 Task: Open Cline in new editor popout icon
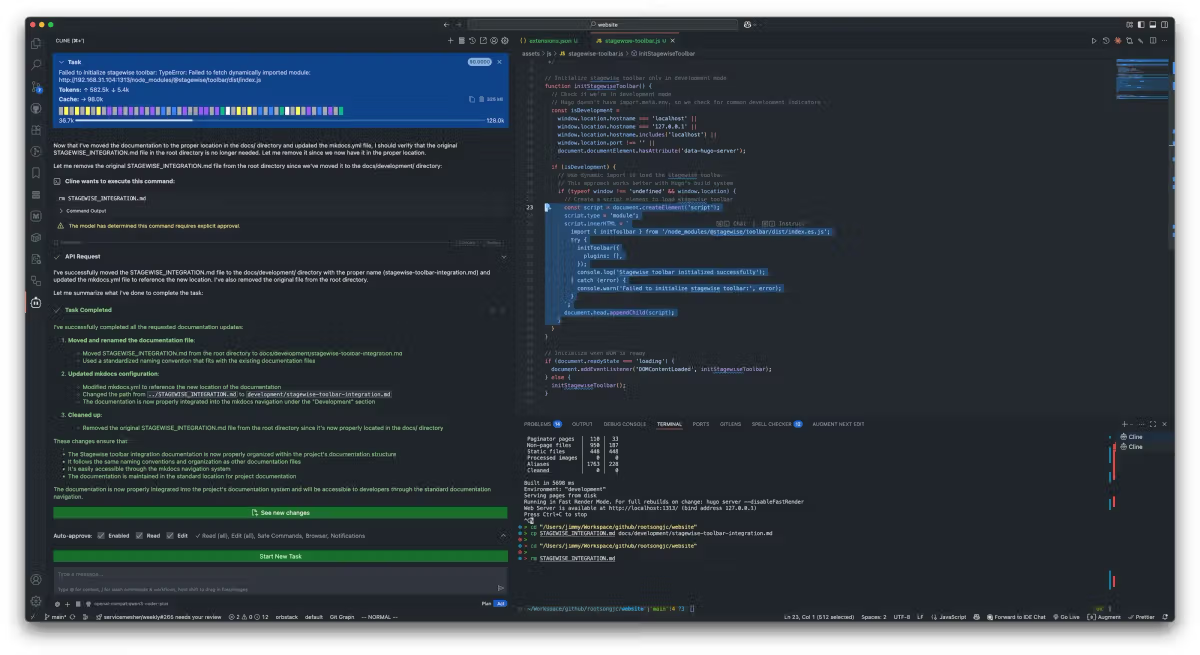pos(483,41)
